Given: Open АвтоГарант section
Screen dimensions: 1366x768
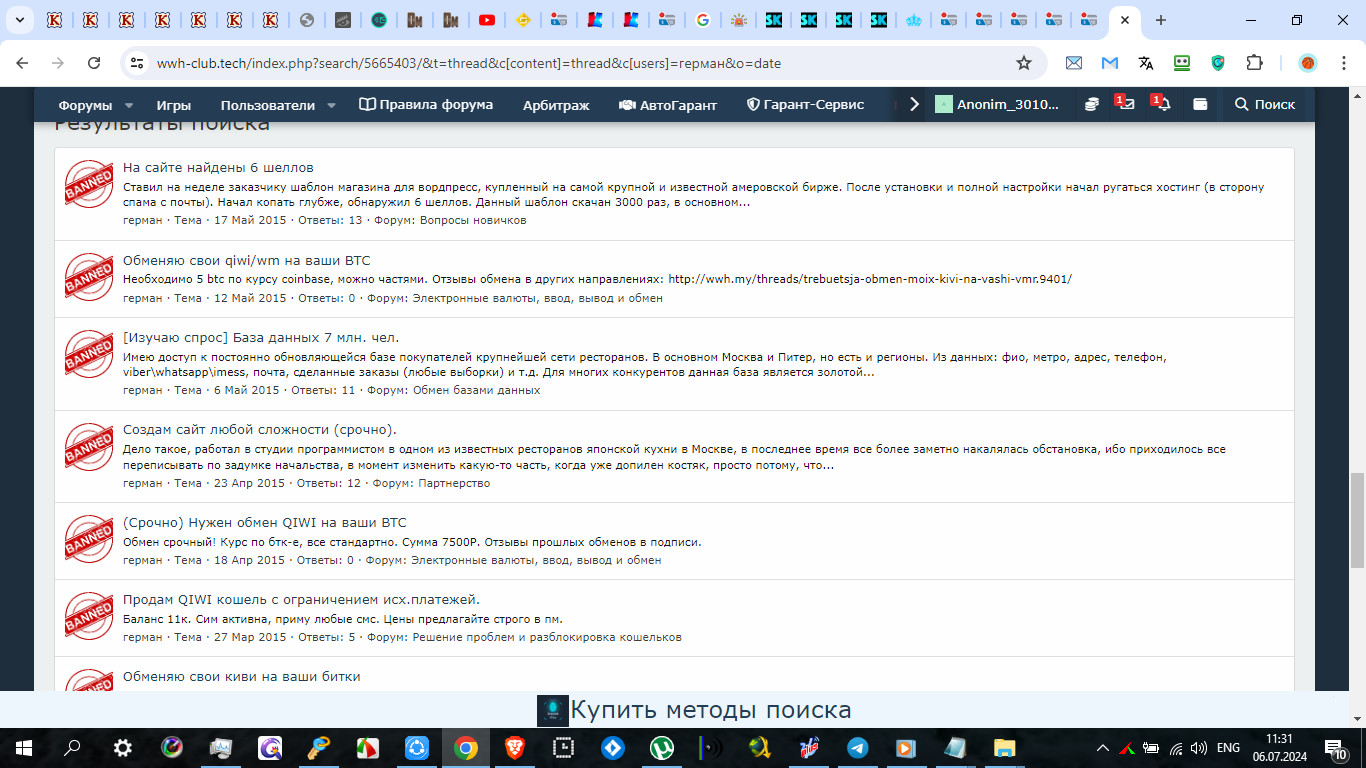Looking at the screenshot, I should coord(668,105).
